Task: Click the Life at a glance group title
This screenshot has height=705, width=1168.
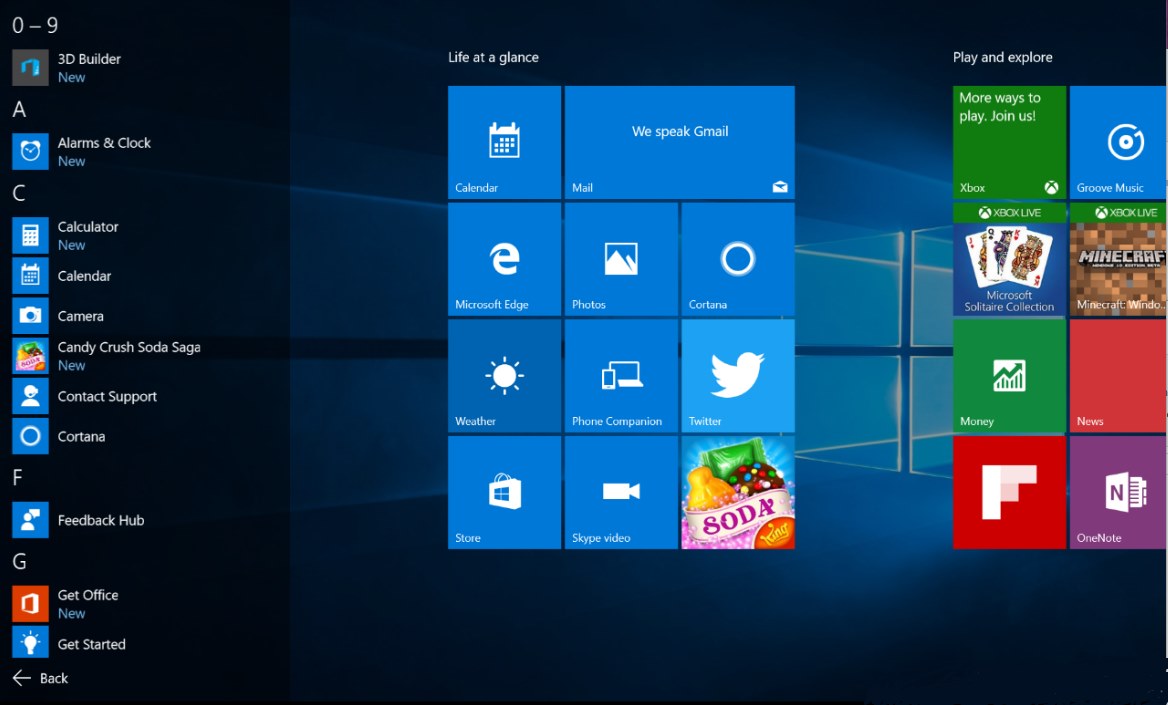Action: (x=493, y=57)
